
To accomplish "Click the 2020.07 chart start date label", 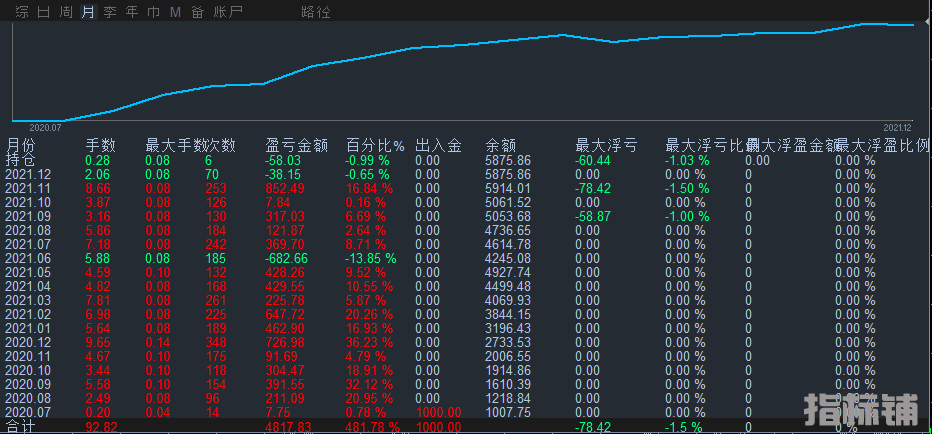I will click(x=45, y=127).
